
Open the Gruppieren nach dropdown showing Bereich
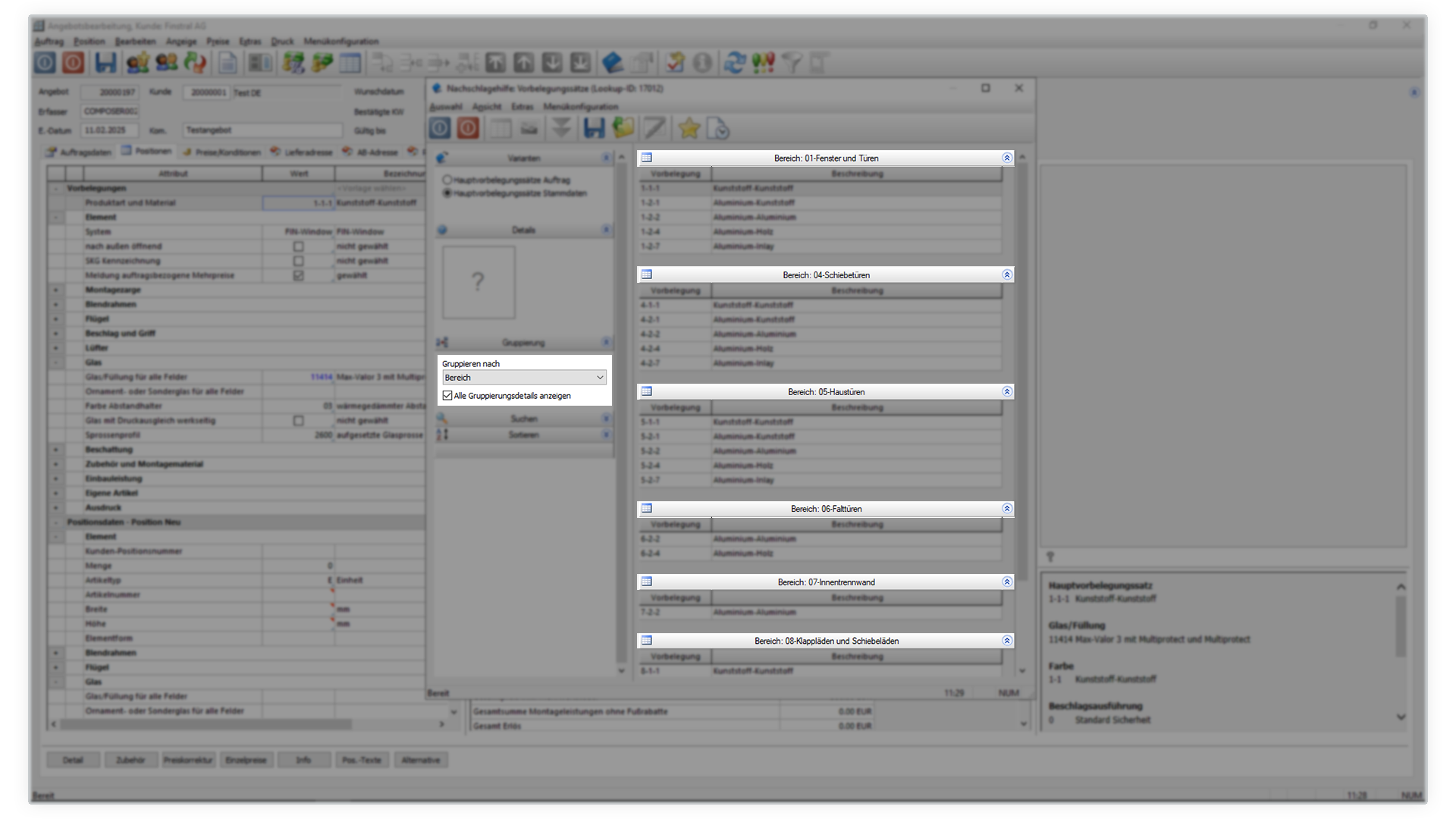click(x=524, y=378)
